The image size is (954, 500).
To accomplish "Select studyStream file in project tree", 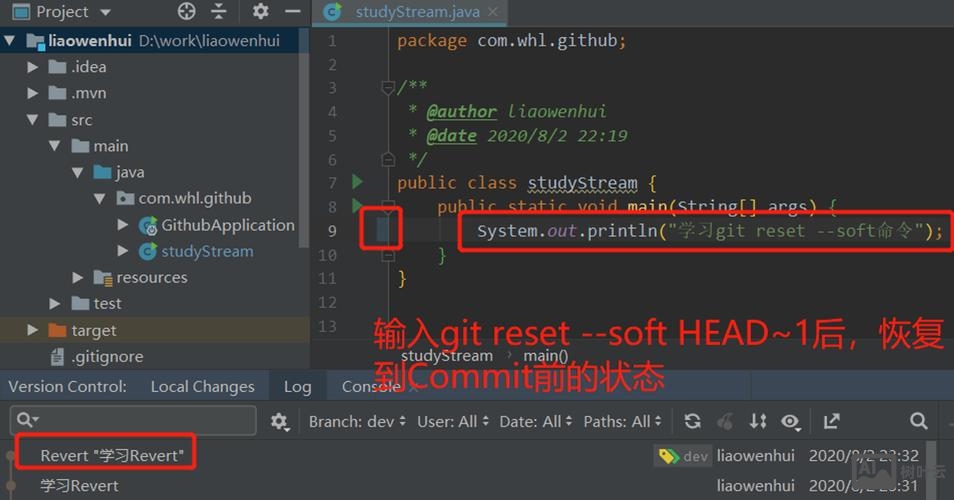I will (x=207, y=251).
